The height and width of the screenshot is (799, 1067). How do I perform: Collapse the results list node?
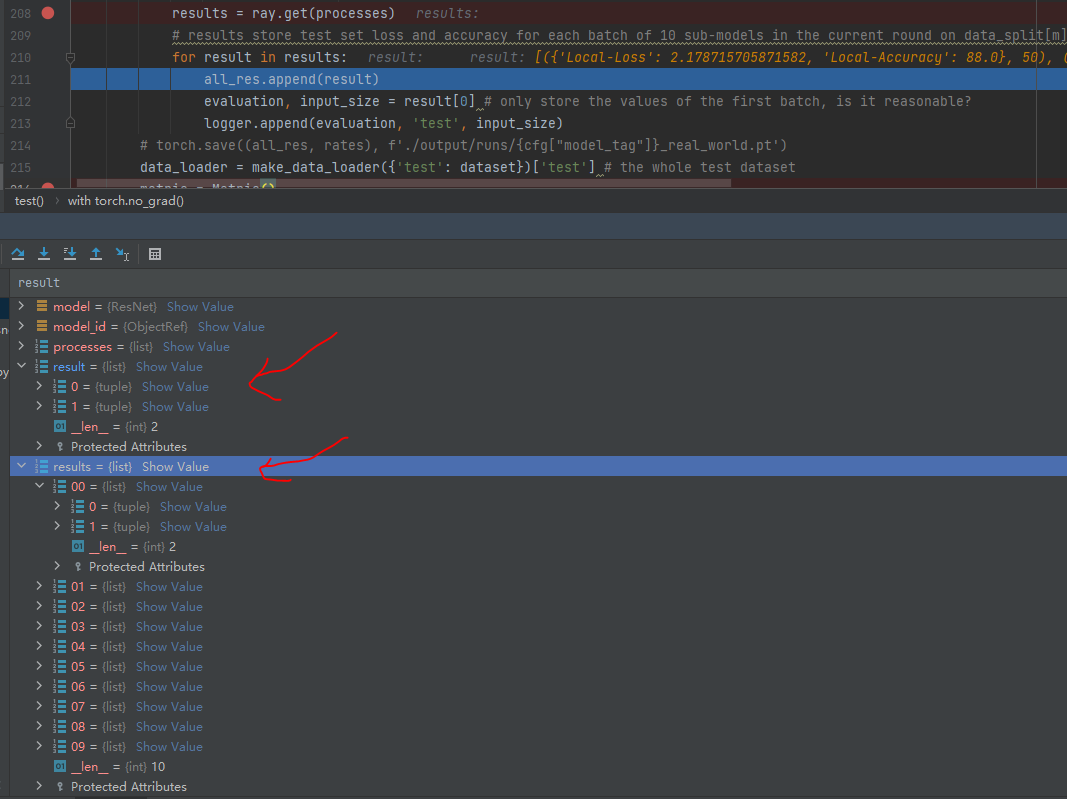[22, 466]
